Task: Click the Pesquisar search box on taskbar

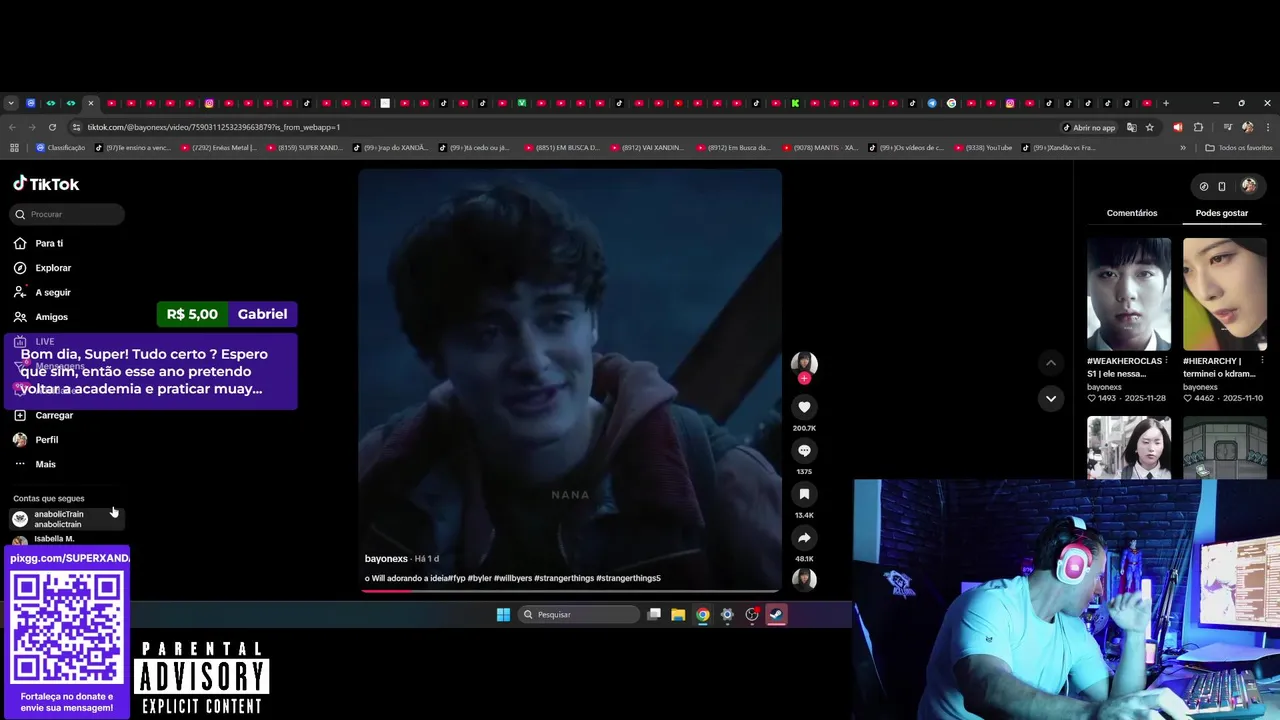Action: pyautogui.click(x=580, y=614)
